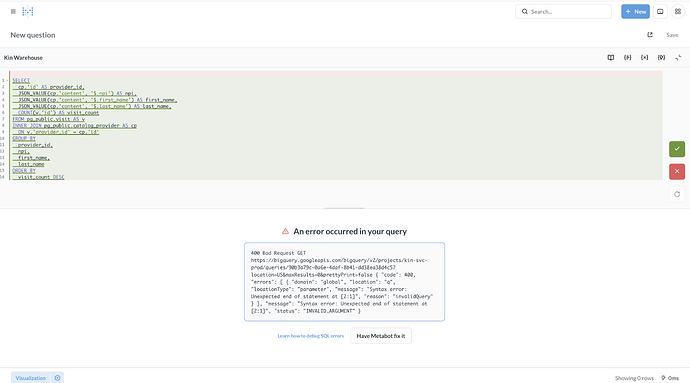690x383 pixels.
Task: Click the line 1 fold arrow in gutter
Action: tap(7, 81)
